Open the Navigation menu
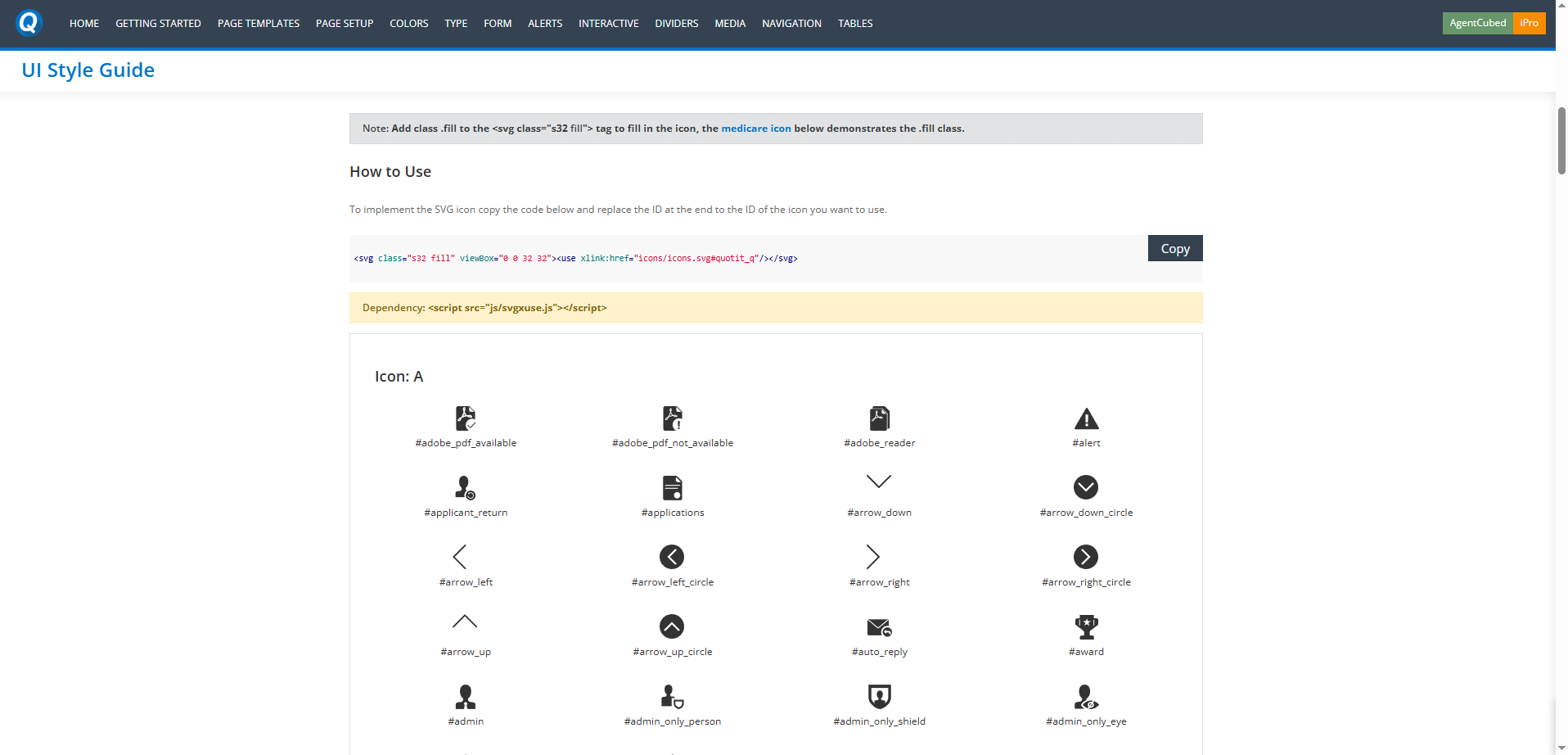Viewport: 1568px width, 755px height. click(x=791, y=23)
